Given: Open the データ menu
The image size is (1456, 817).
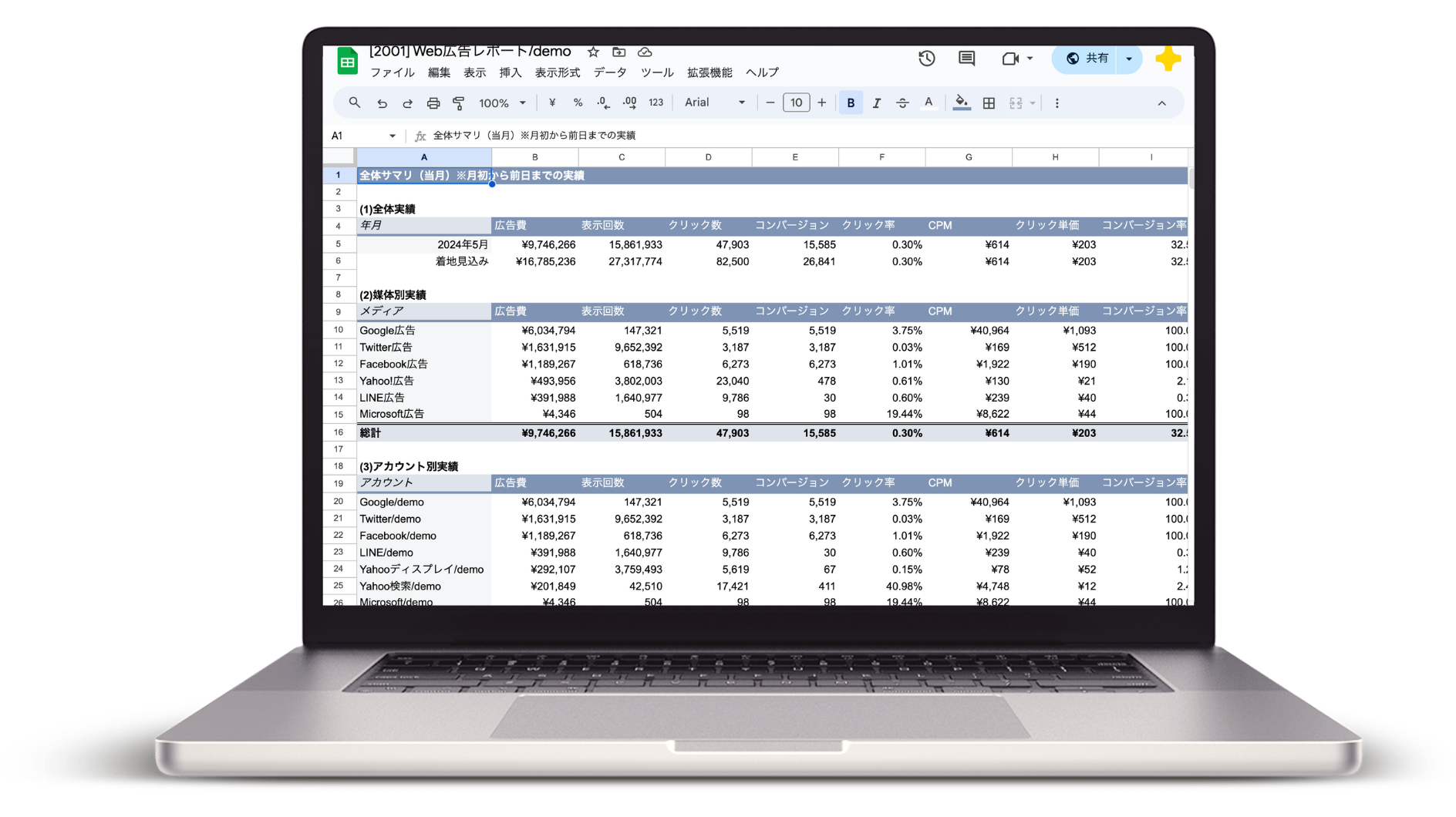Looking at the screenshot, I should click(610, 72).
